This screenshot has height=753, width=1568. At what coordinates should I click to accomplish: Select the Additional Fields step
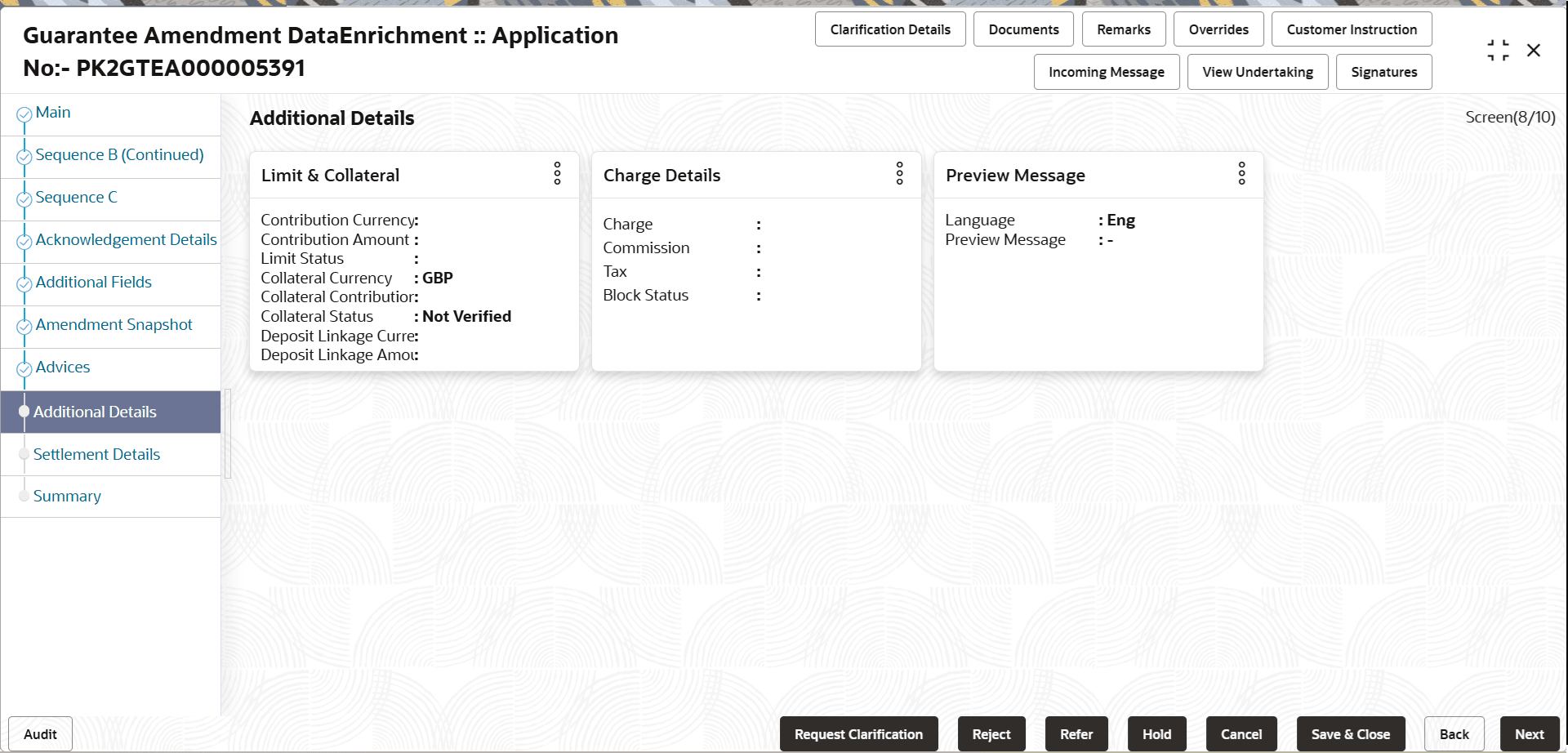click(93, 283)
